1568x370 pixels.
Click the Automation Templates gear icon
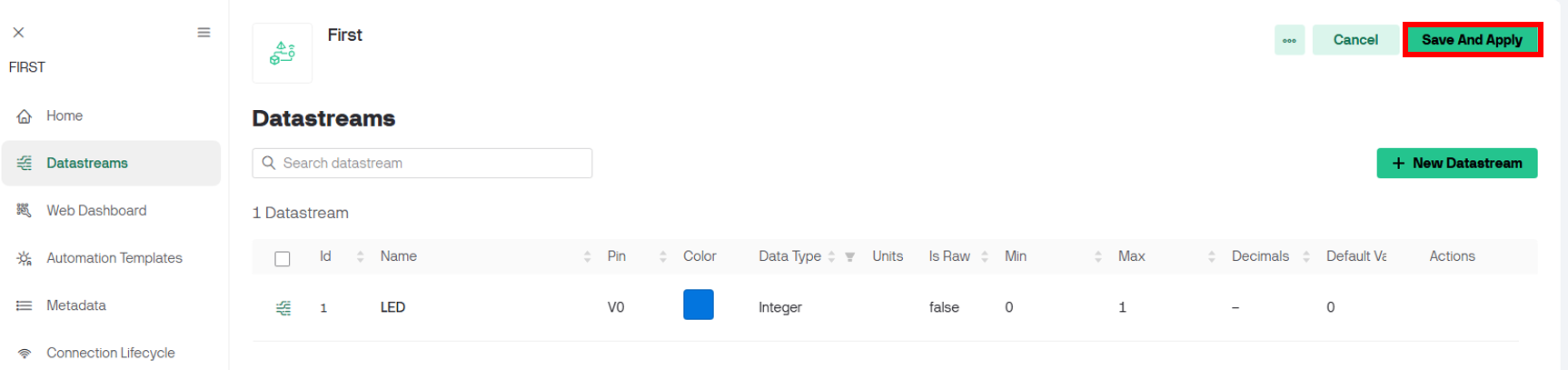point(25,258)
